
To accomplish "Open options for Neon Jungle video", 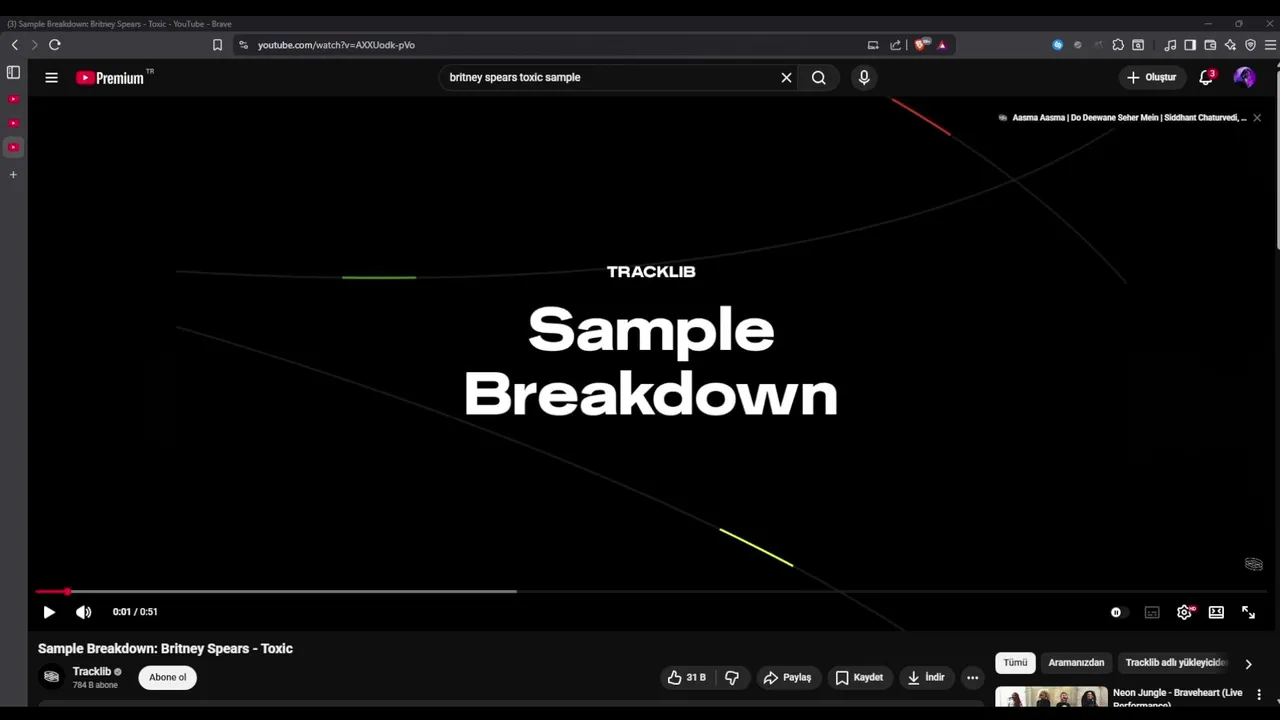I will coord(1259,694).
